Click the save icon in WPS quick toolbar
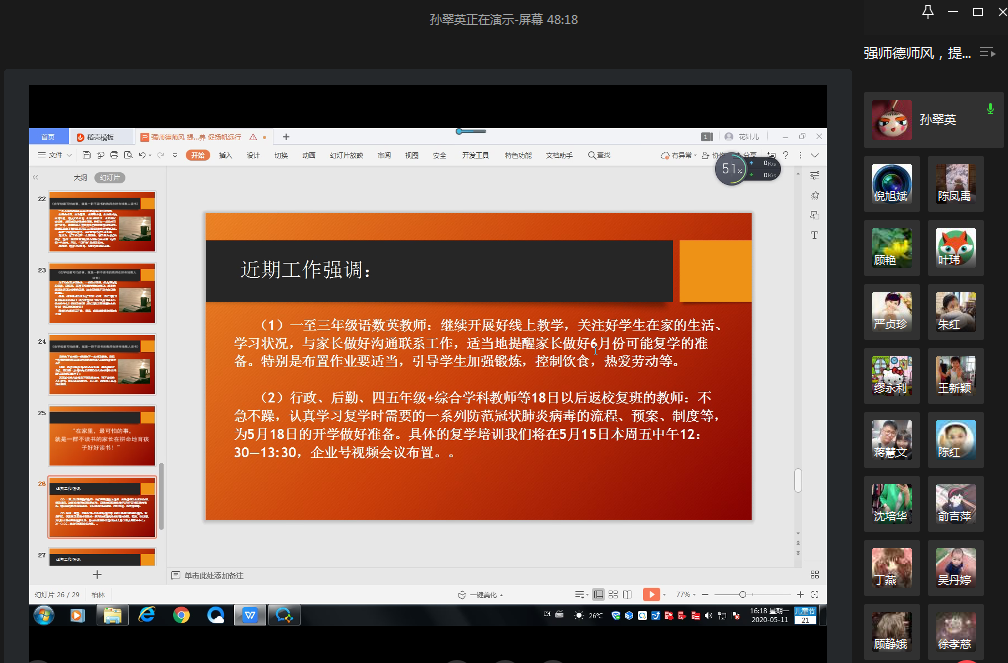Viewport: 1008px width, 663px height. click(x=87, y=155)
